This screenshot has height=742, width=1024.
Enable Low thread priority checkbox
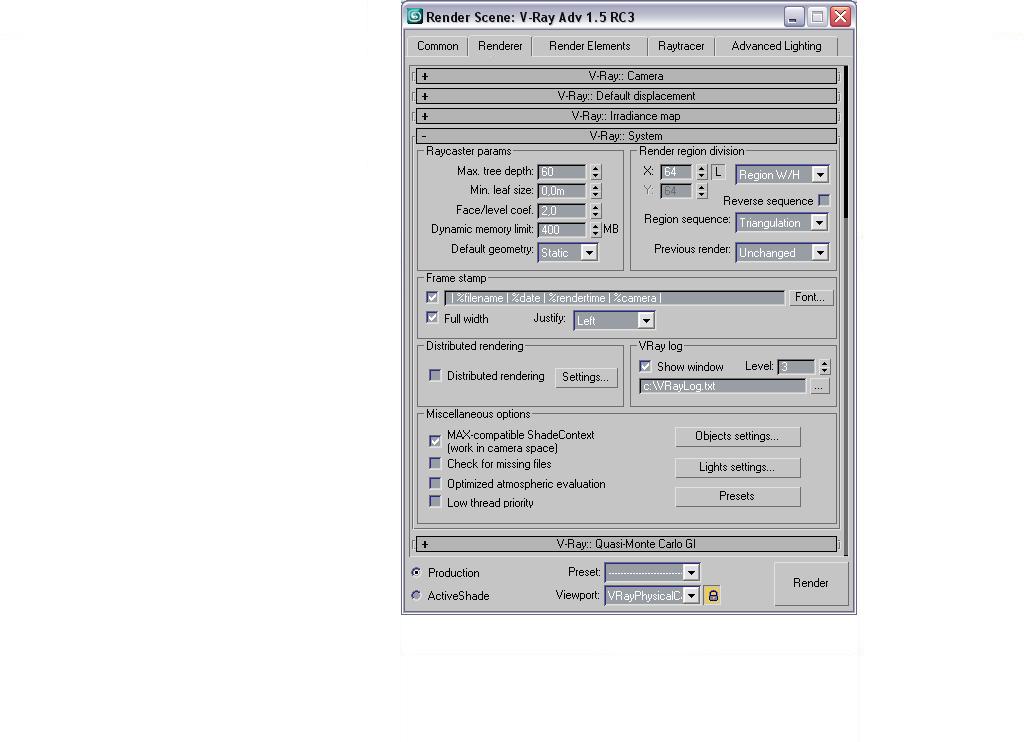pos(434,502)
